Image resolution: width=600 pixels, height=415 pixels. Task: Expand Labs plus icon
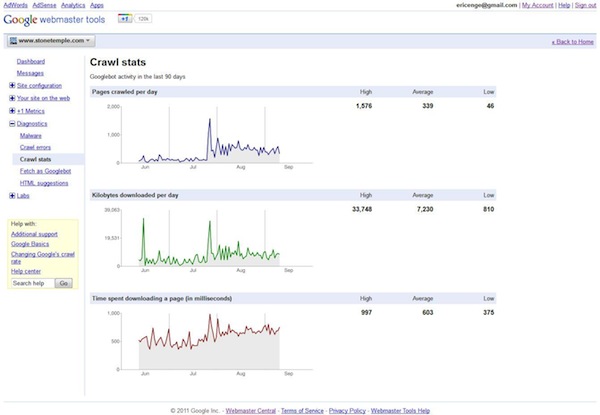pyautogui.click(x=12, y=195)
